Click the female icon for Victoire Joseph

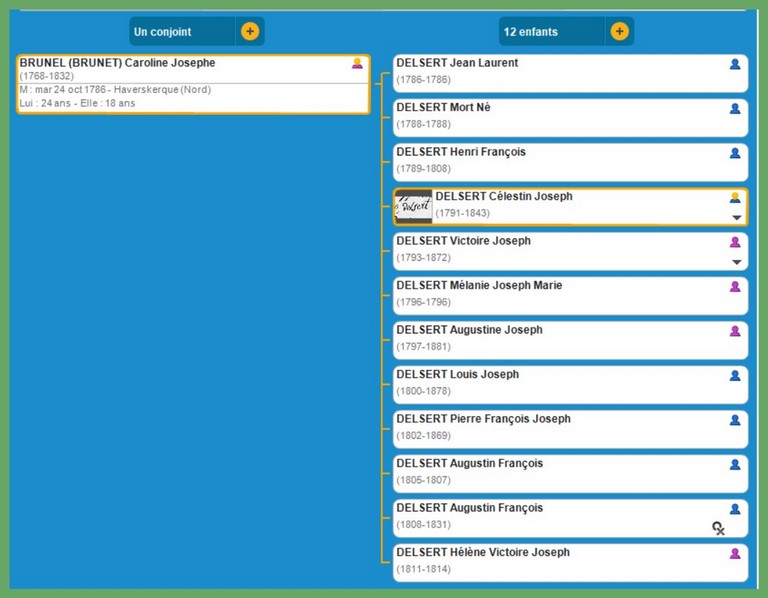coord(735,242)
